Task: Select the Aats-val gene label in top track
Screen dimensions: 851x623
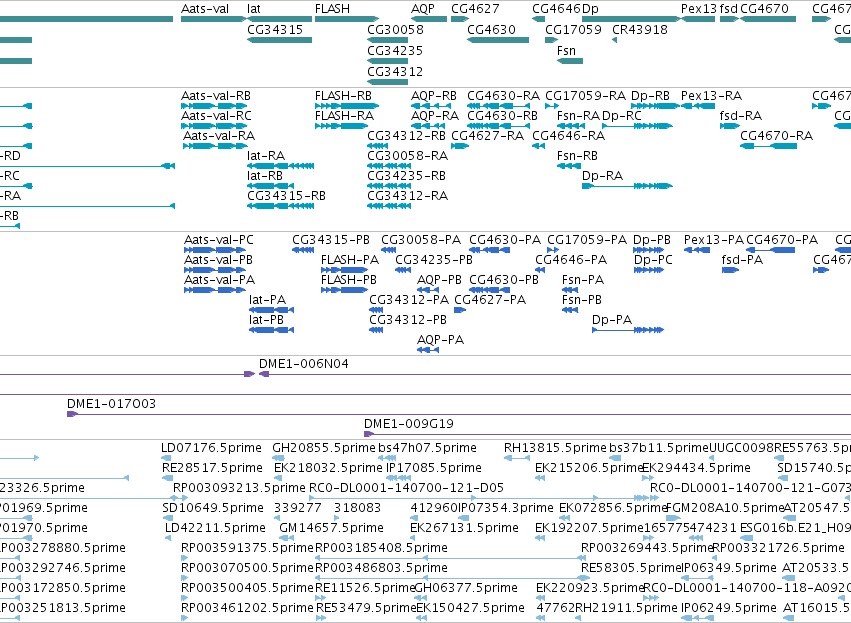Action: coord(205,9)
